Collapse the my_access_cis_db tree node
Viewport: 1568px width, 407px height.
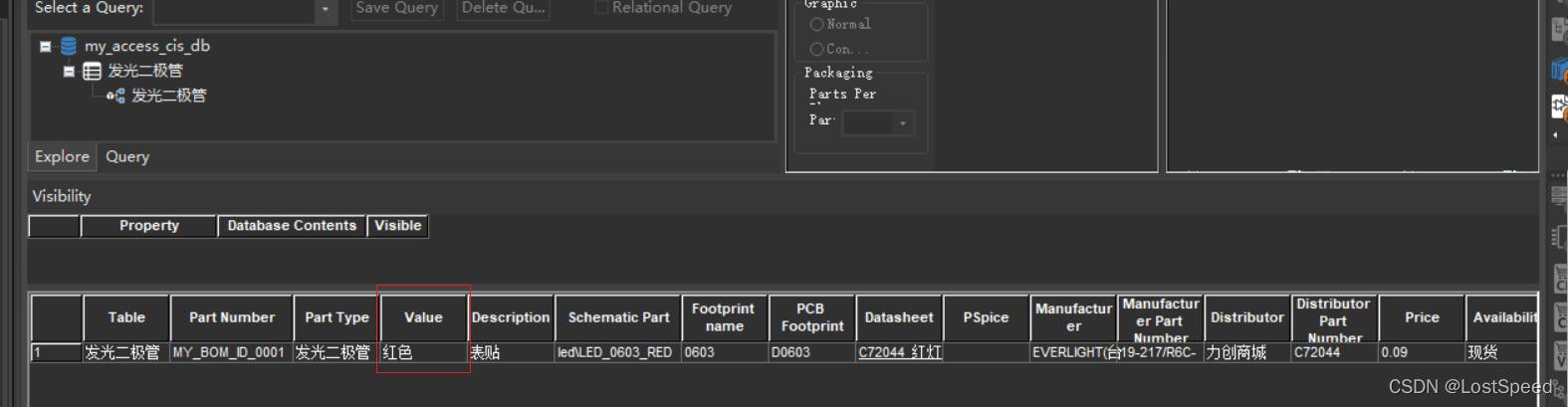click(46, 46)
